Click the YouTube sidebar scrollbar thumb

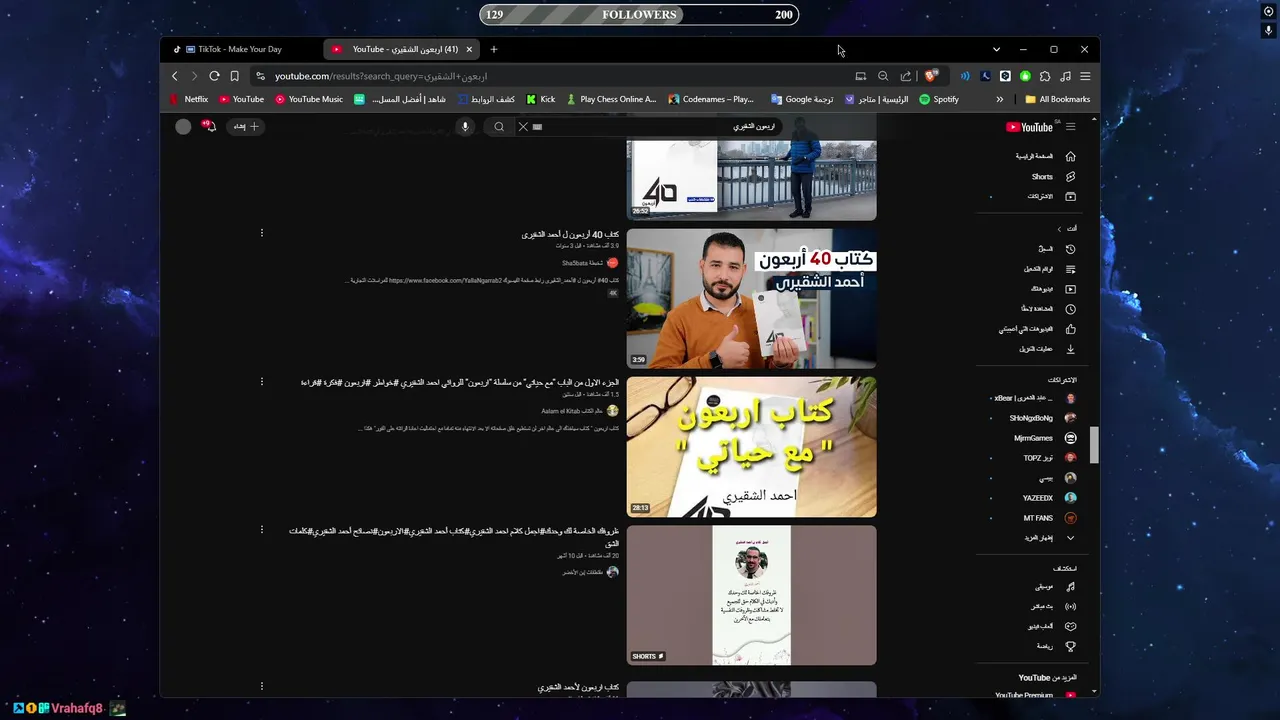click(1094, 445)
